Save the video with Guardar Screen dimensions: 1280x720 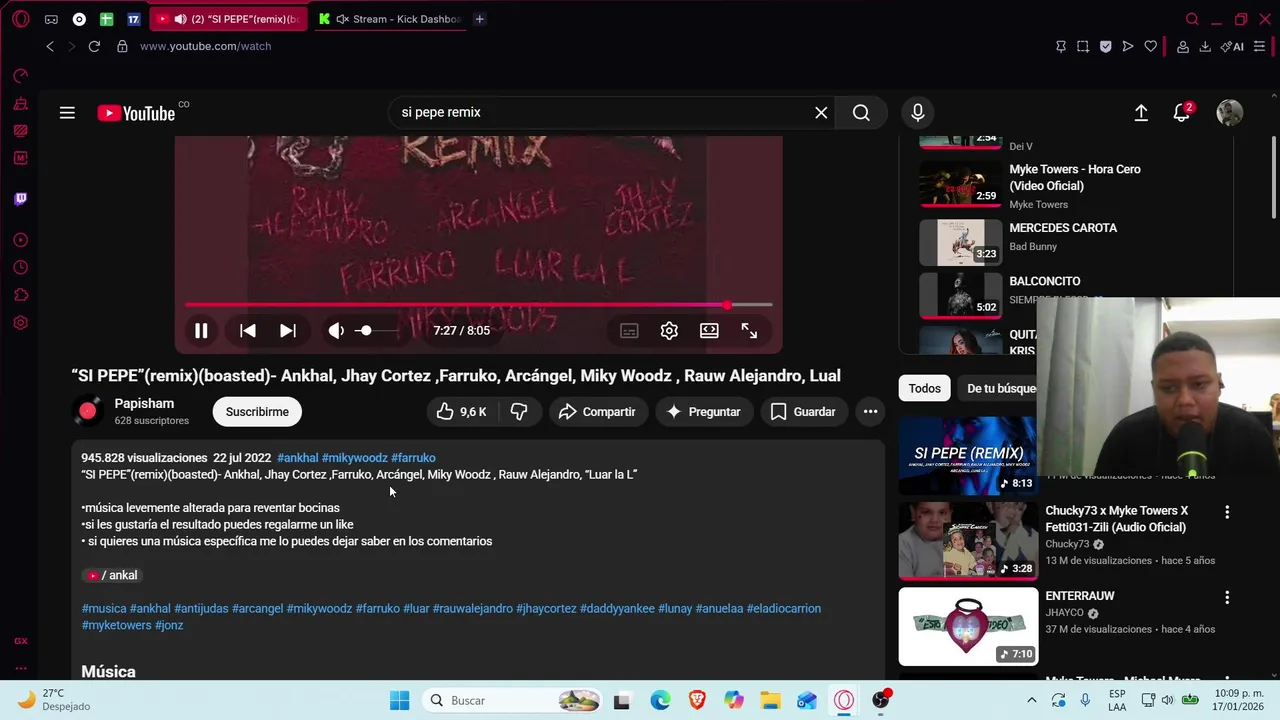(803, 412)
